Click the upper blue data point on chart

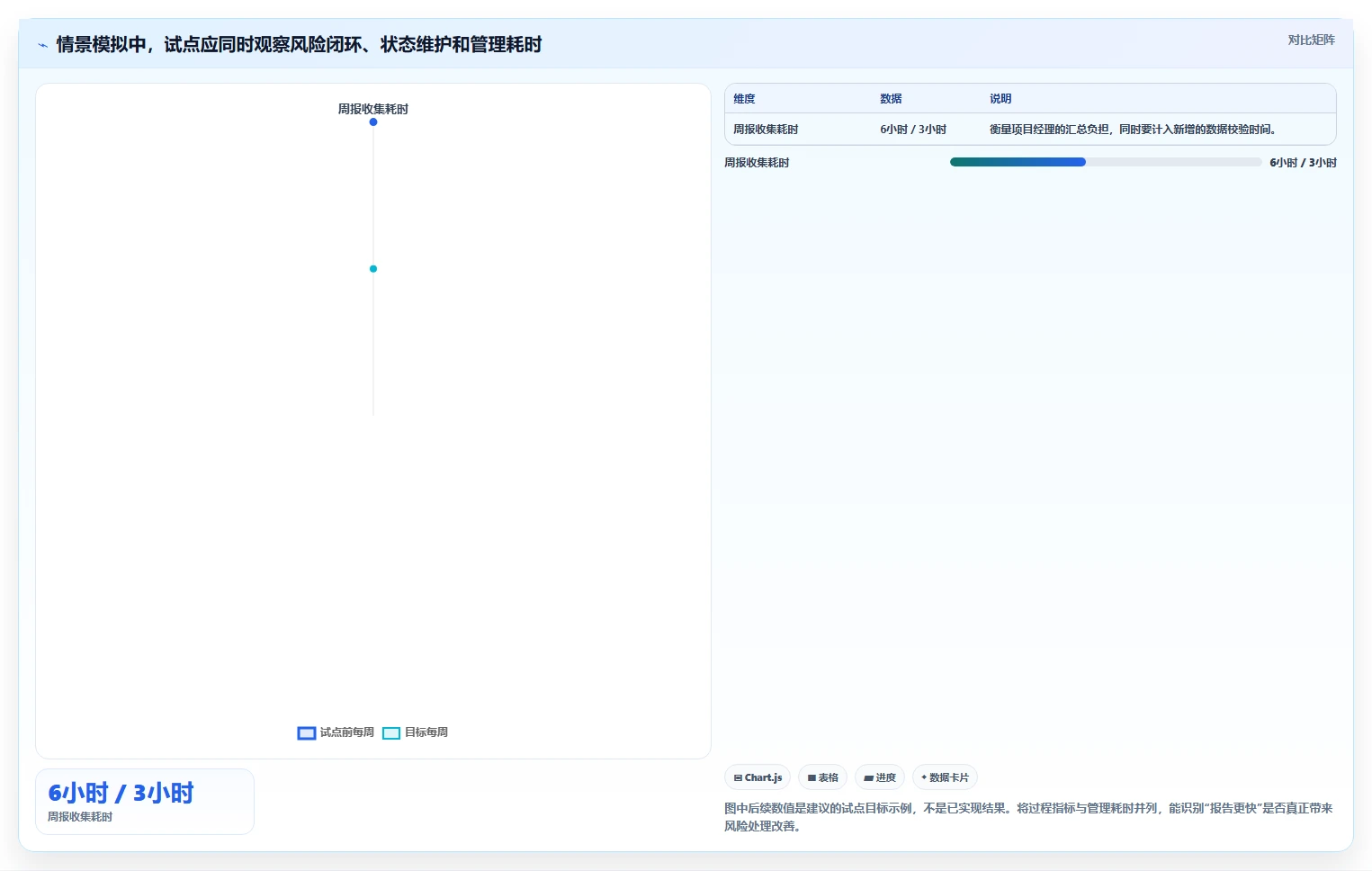click(x=373, y=122)
